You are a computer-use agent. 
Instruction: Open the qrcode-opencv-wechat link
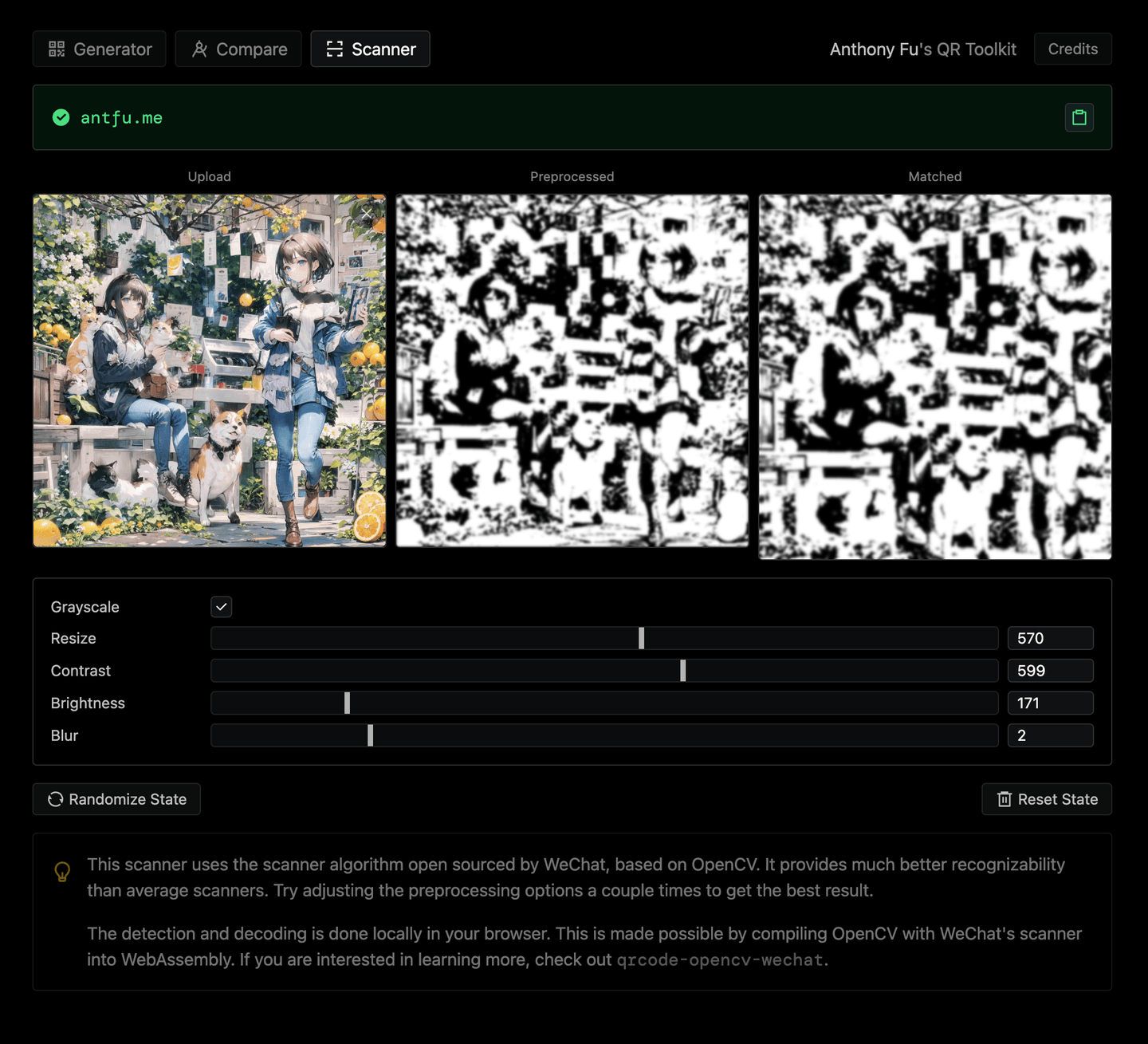720,960
